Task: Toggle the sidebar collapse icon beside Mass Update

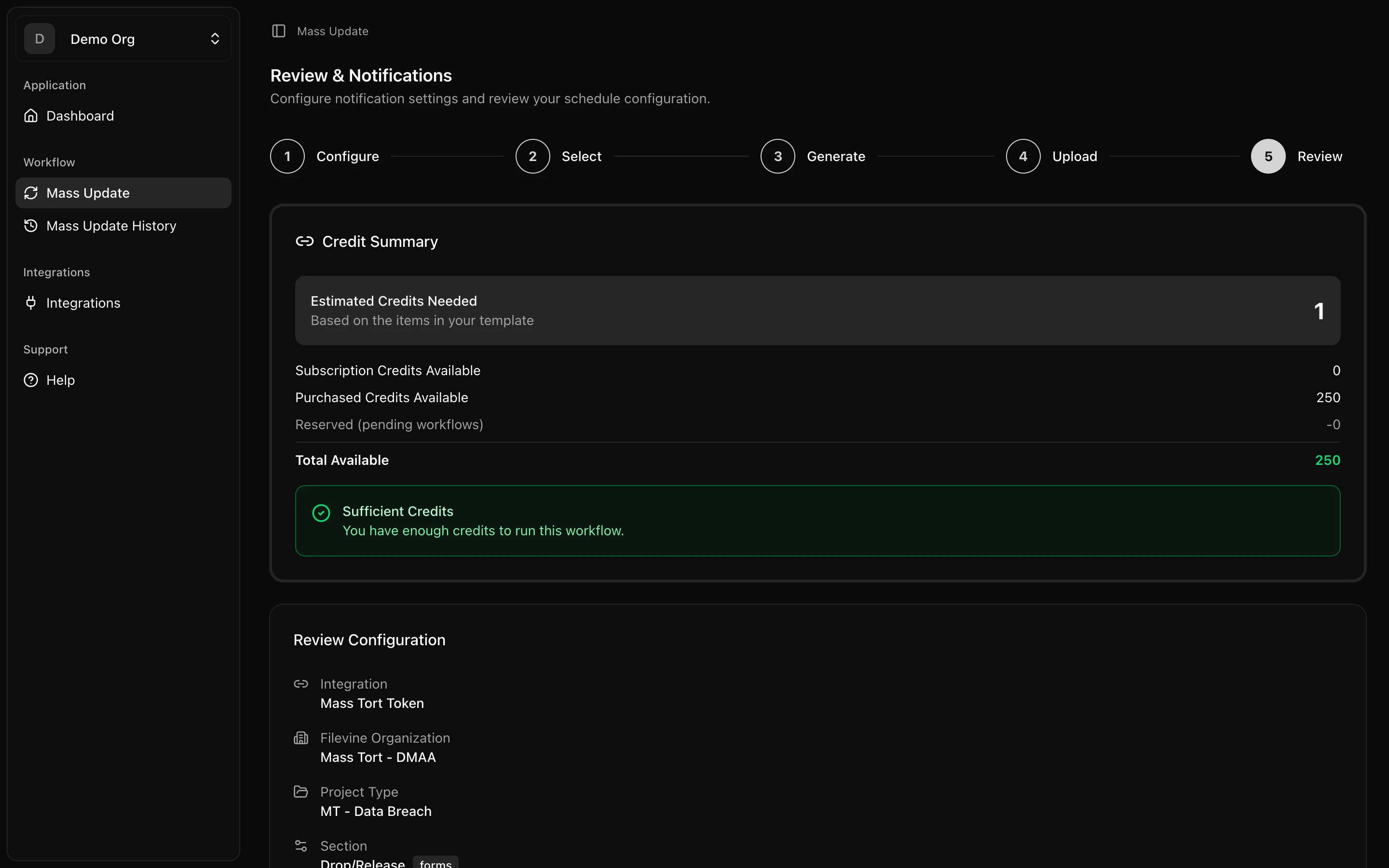Action: [x=280, y=31]
